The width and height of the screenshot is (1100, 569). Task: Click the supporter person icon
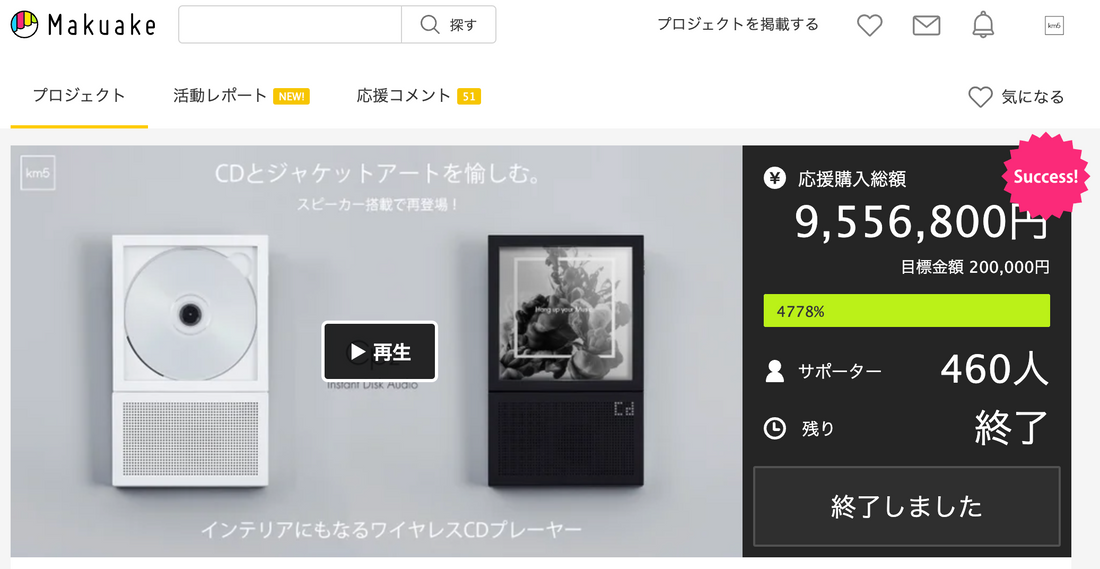(774, 371)
